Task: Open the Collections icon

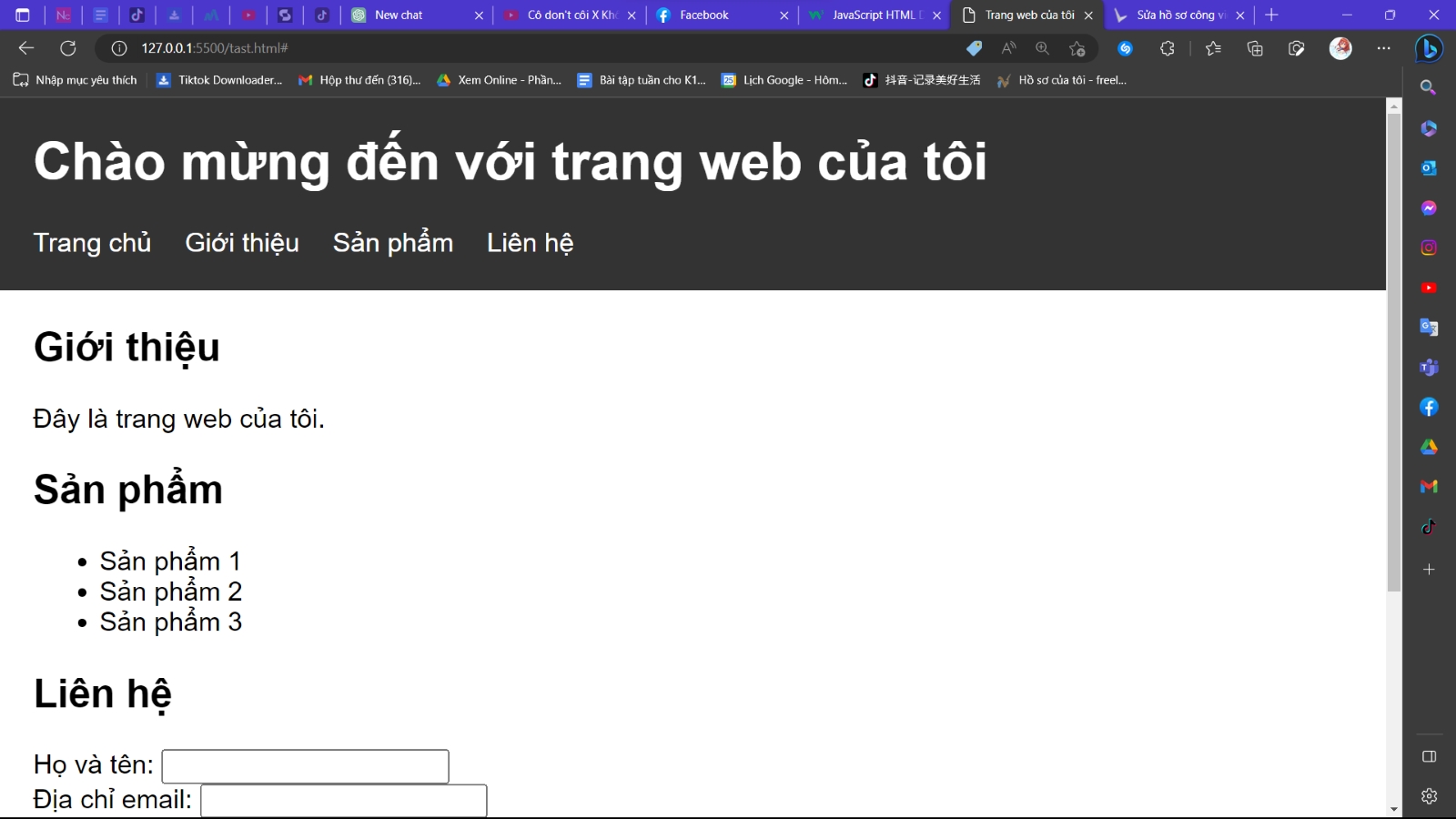Action: (x=1255, y=48)
